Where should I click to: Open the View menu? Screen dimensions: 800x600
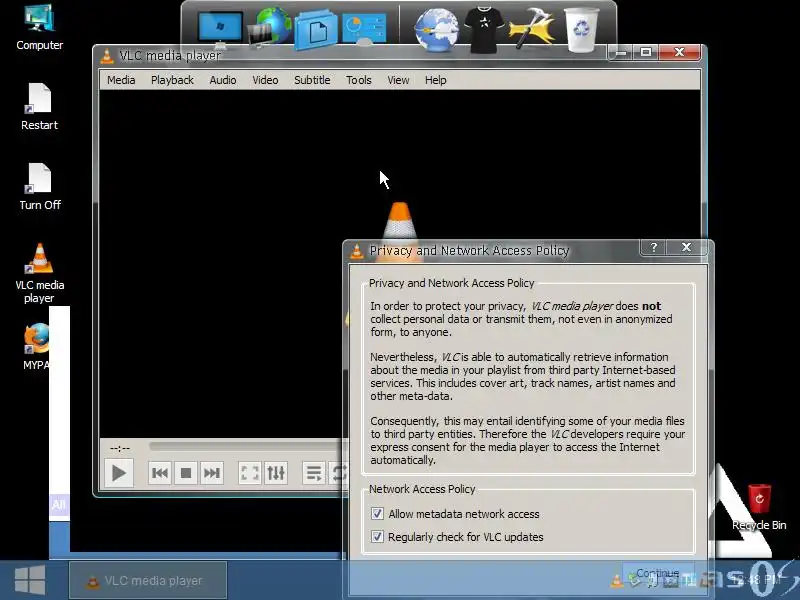(x=398, y=80)
